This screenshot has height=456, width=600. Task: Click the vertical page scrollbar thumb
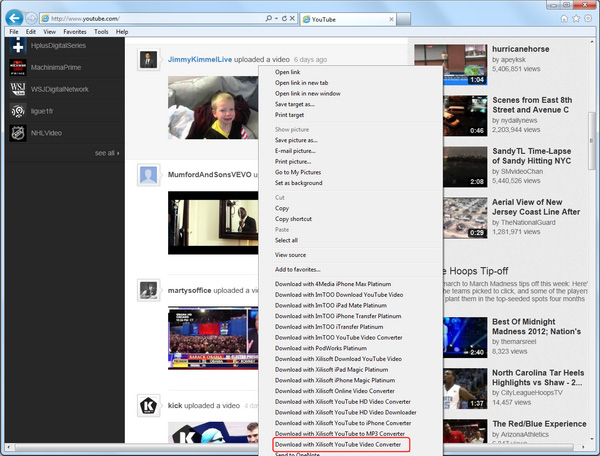pyautogui.click(x=592, y=140)
